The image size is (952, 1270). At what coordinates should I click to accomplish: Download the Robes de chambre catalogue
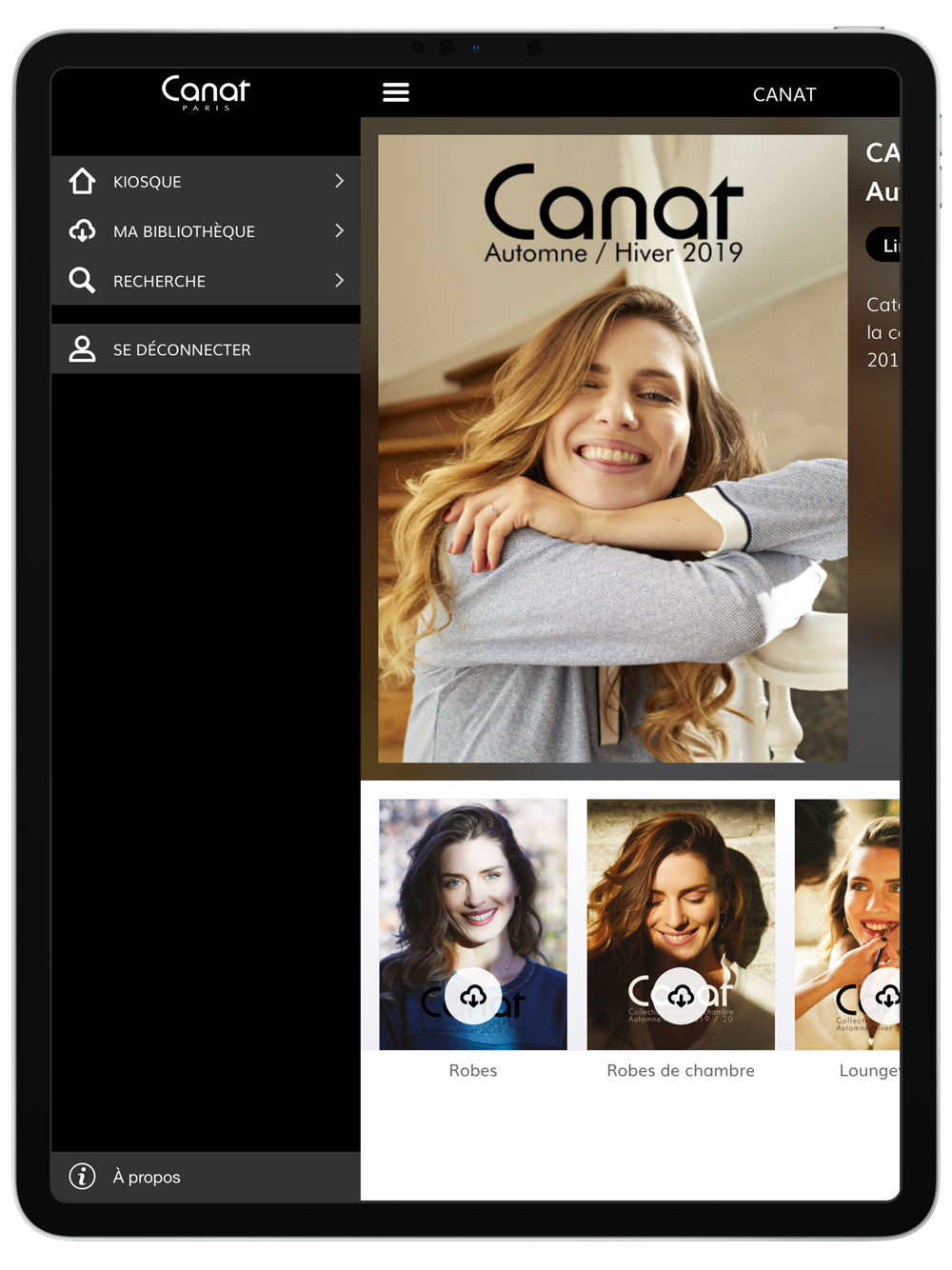pos(681,996)
